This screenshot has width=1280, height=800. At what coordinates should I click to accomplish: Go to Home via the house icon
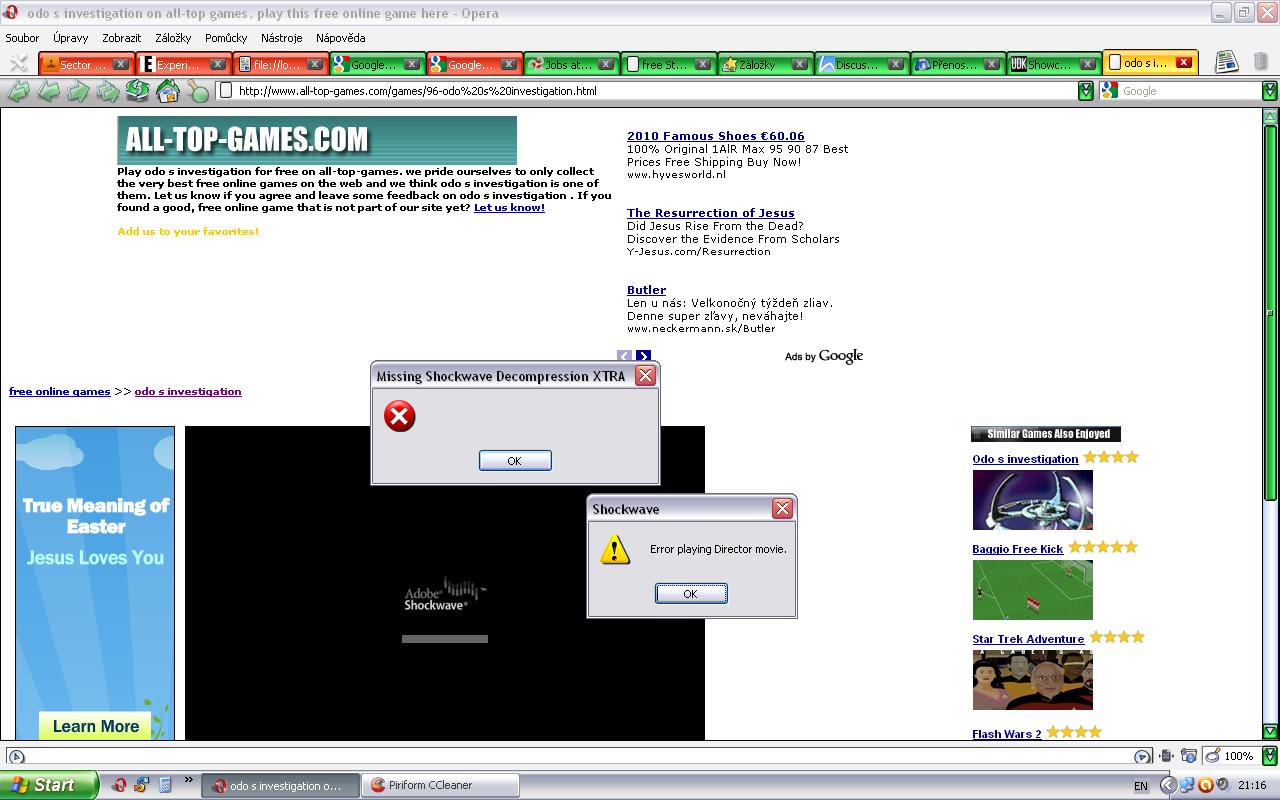click(168, 91)
